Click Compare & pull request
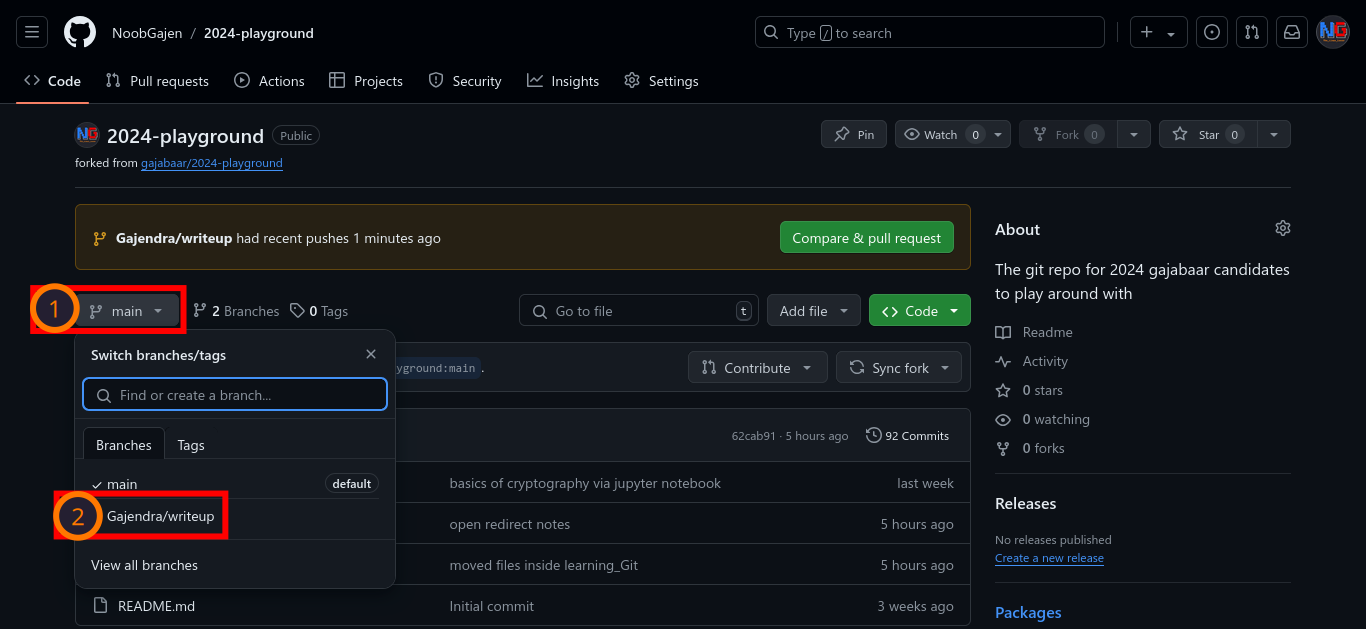This screenshot has width=1366, height=629. coord(867,238)
